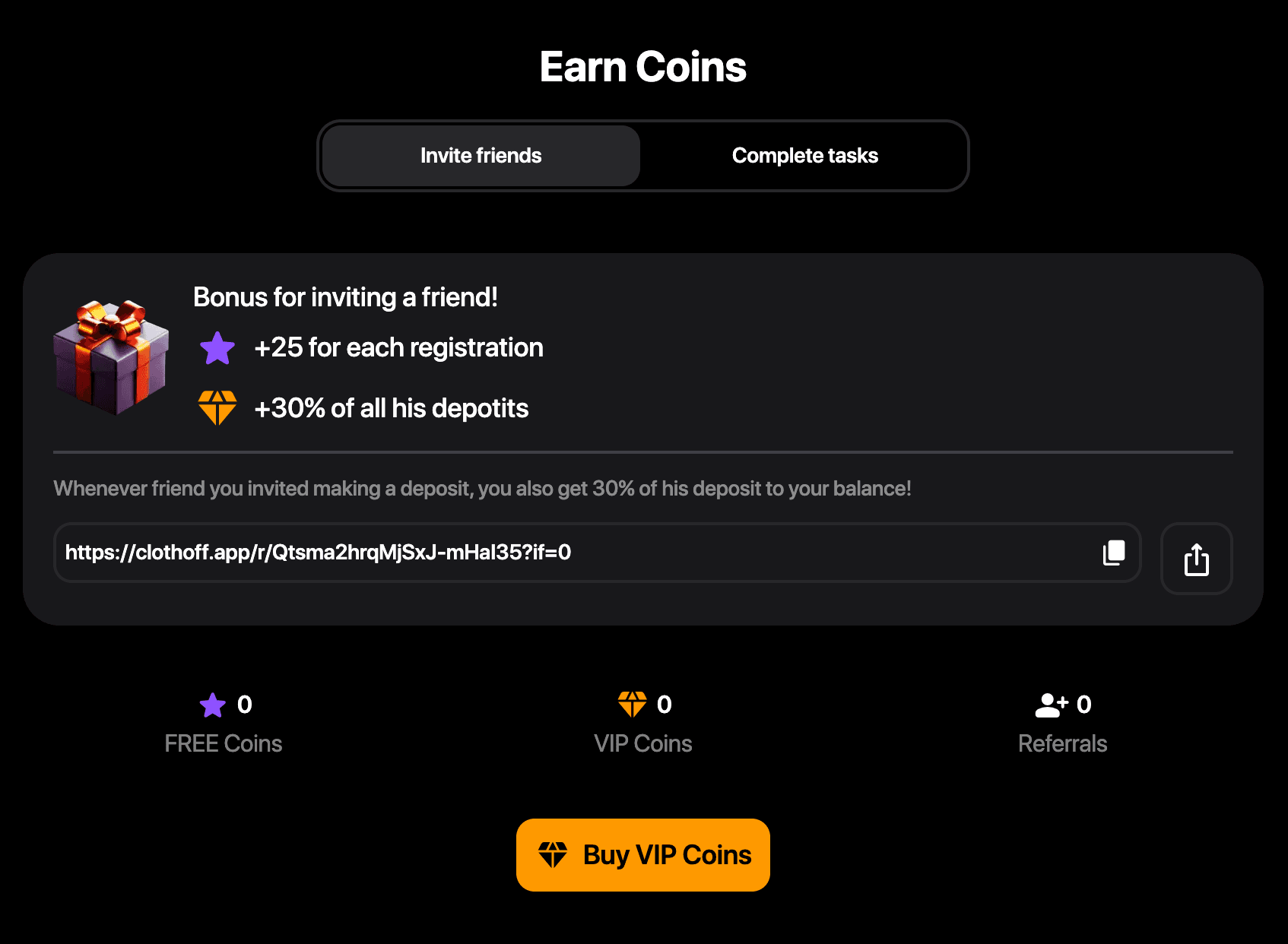Click the person-plus icon above Referrals
The image size is (1288, 944).
[x=1052, y=705]
